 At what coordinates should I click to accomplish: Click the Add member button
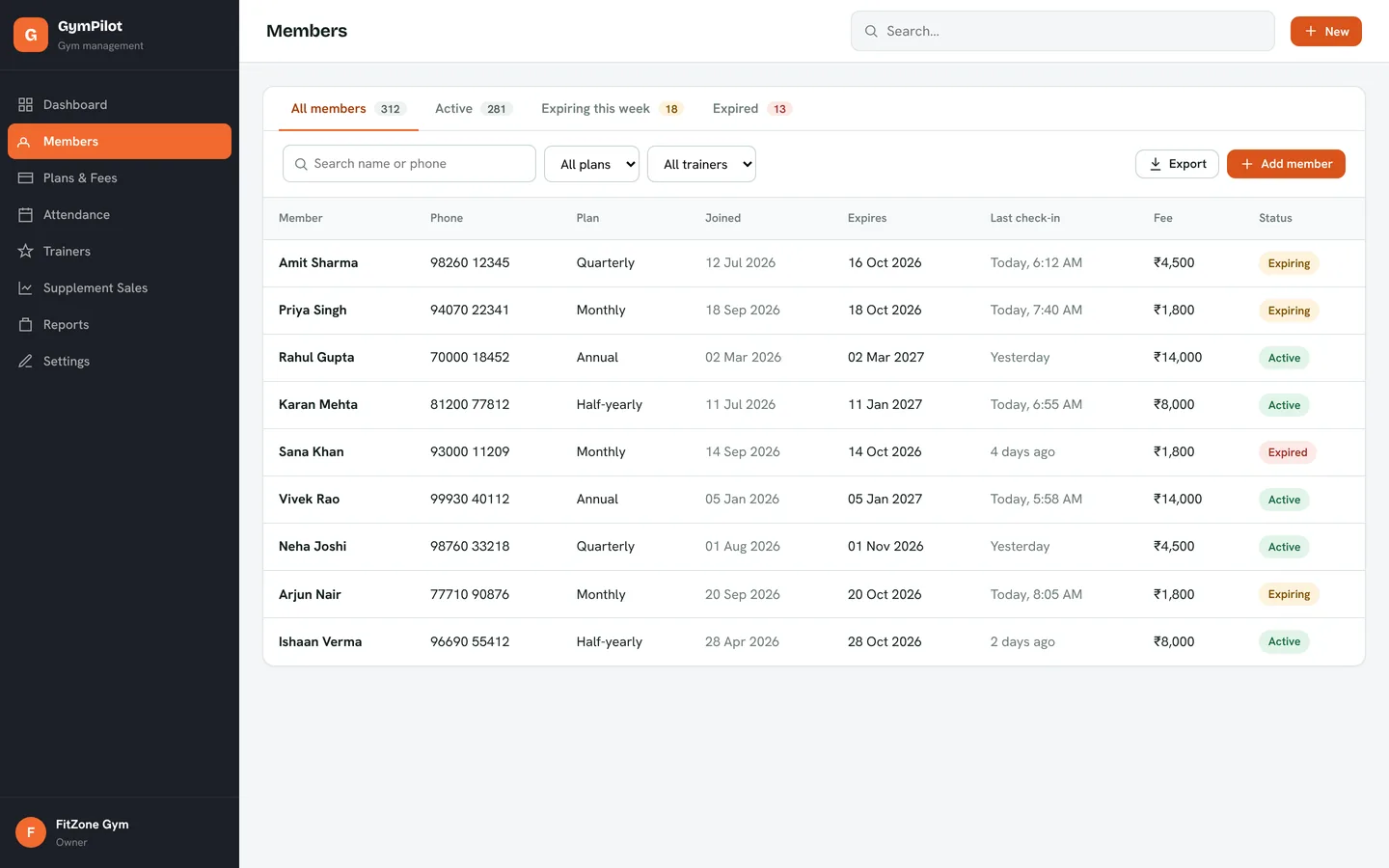pyautogui.click(x=1286, y=164)
